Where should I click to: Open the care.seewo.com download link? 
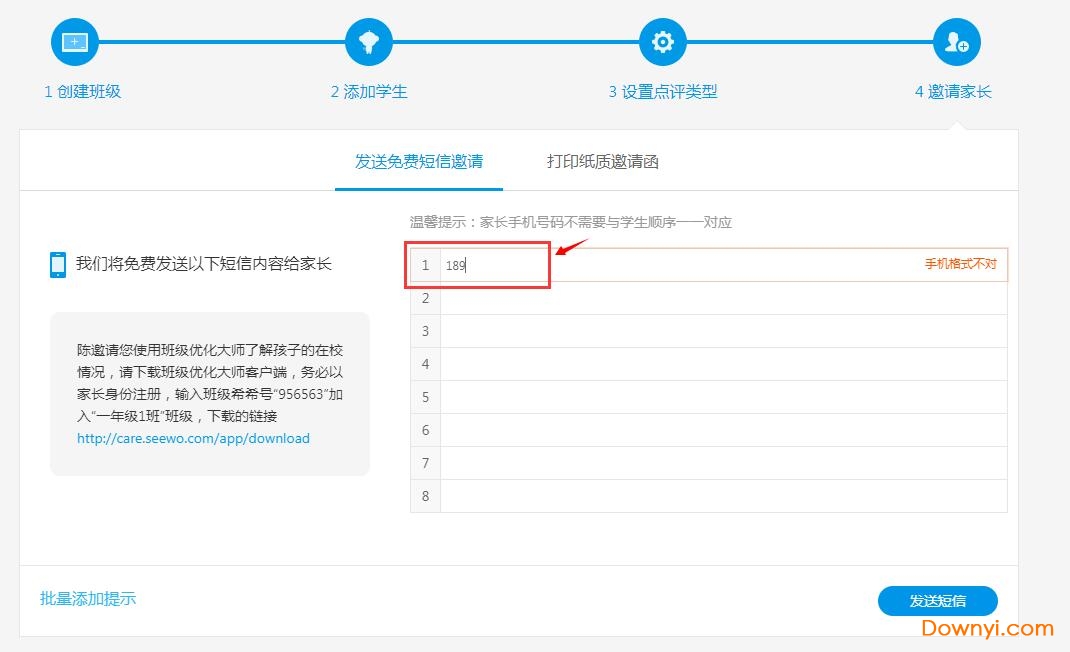[193, 438]
